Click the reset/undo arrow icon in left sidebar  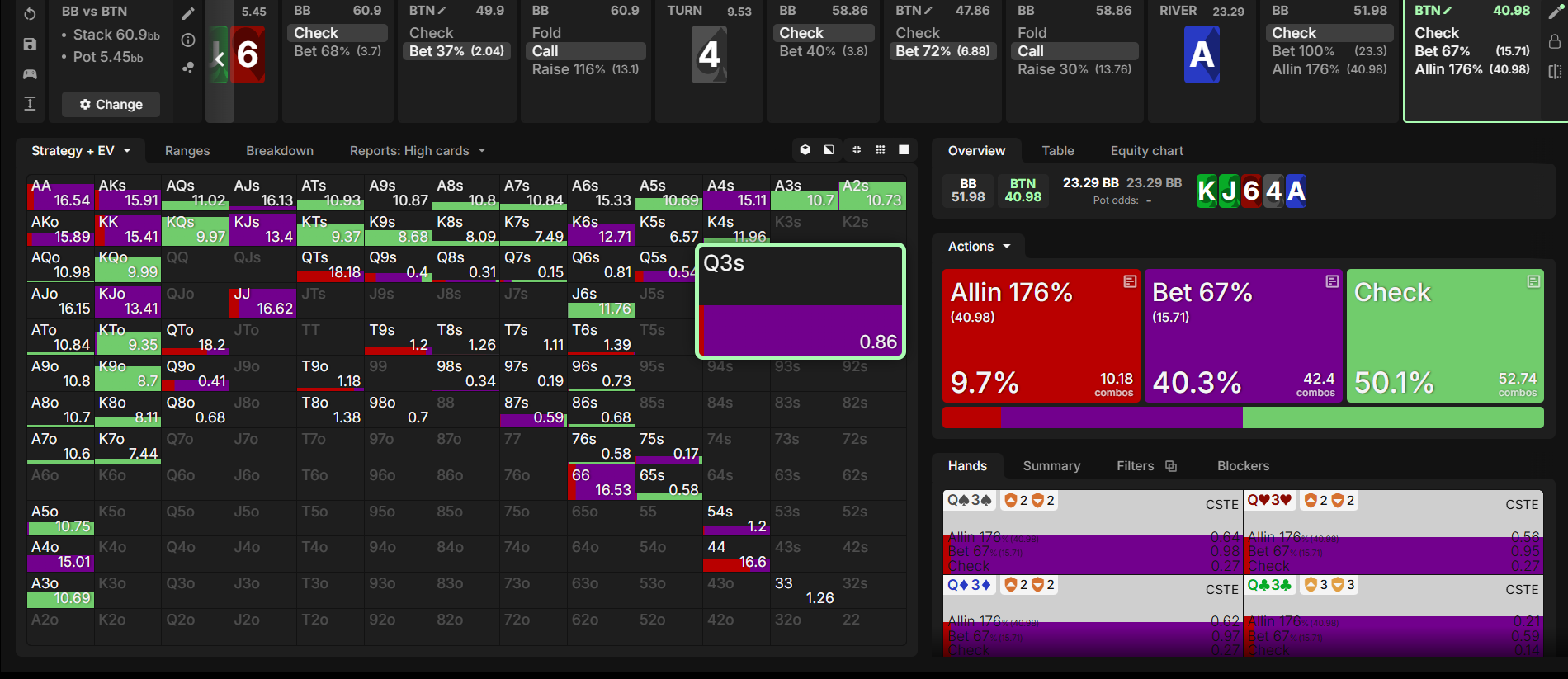click(x=30, y=14)
